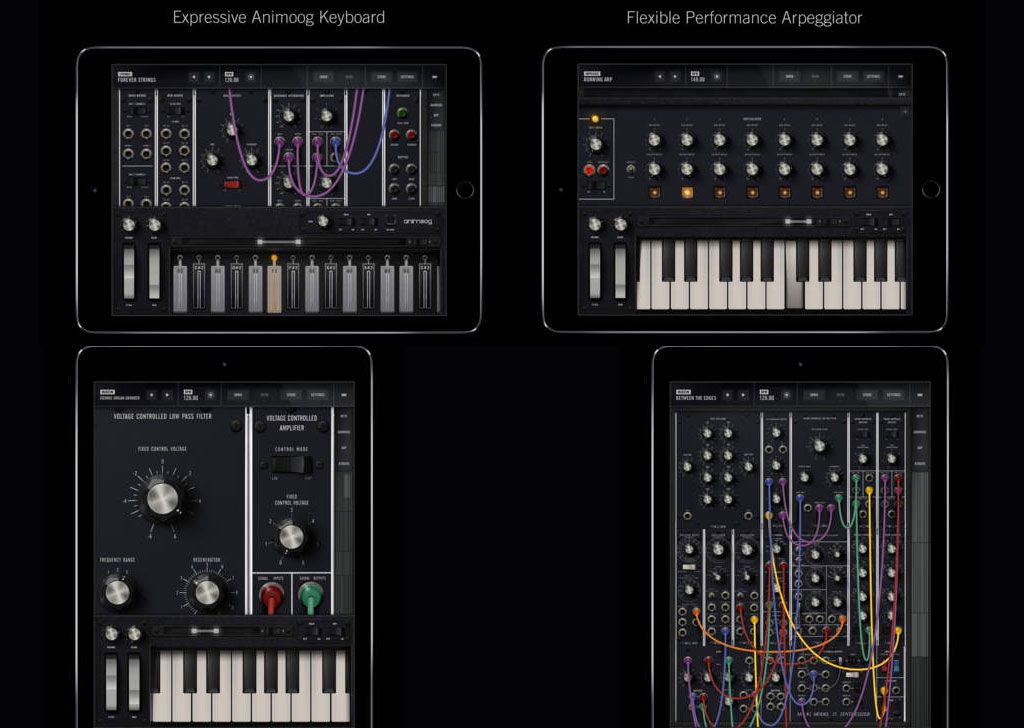Open Settings in the Running Arp screen

pos(873,77)
